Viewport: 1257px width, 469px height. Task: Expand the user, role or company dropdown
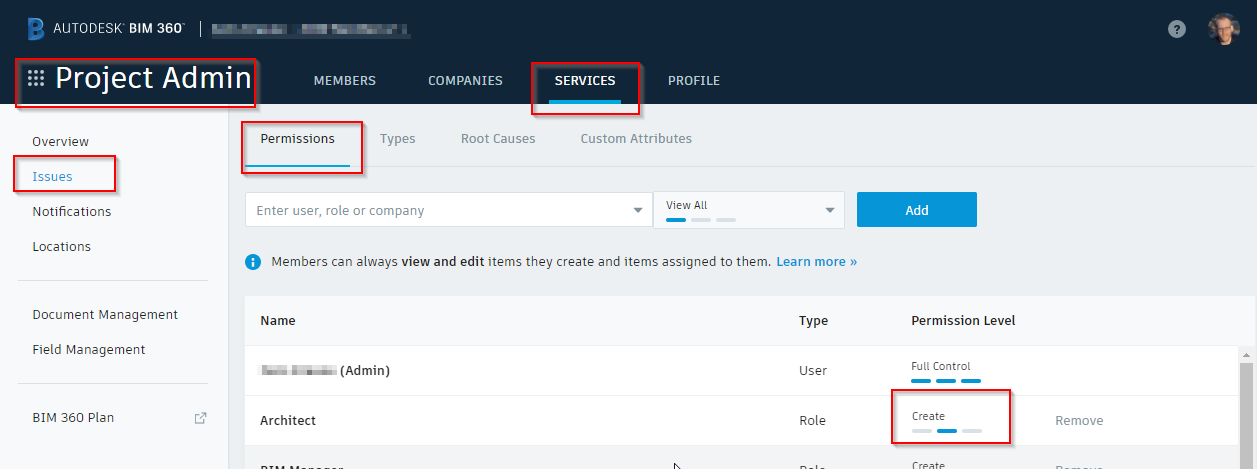click(638, 211)
